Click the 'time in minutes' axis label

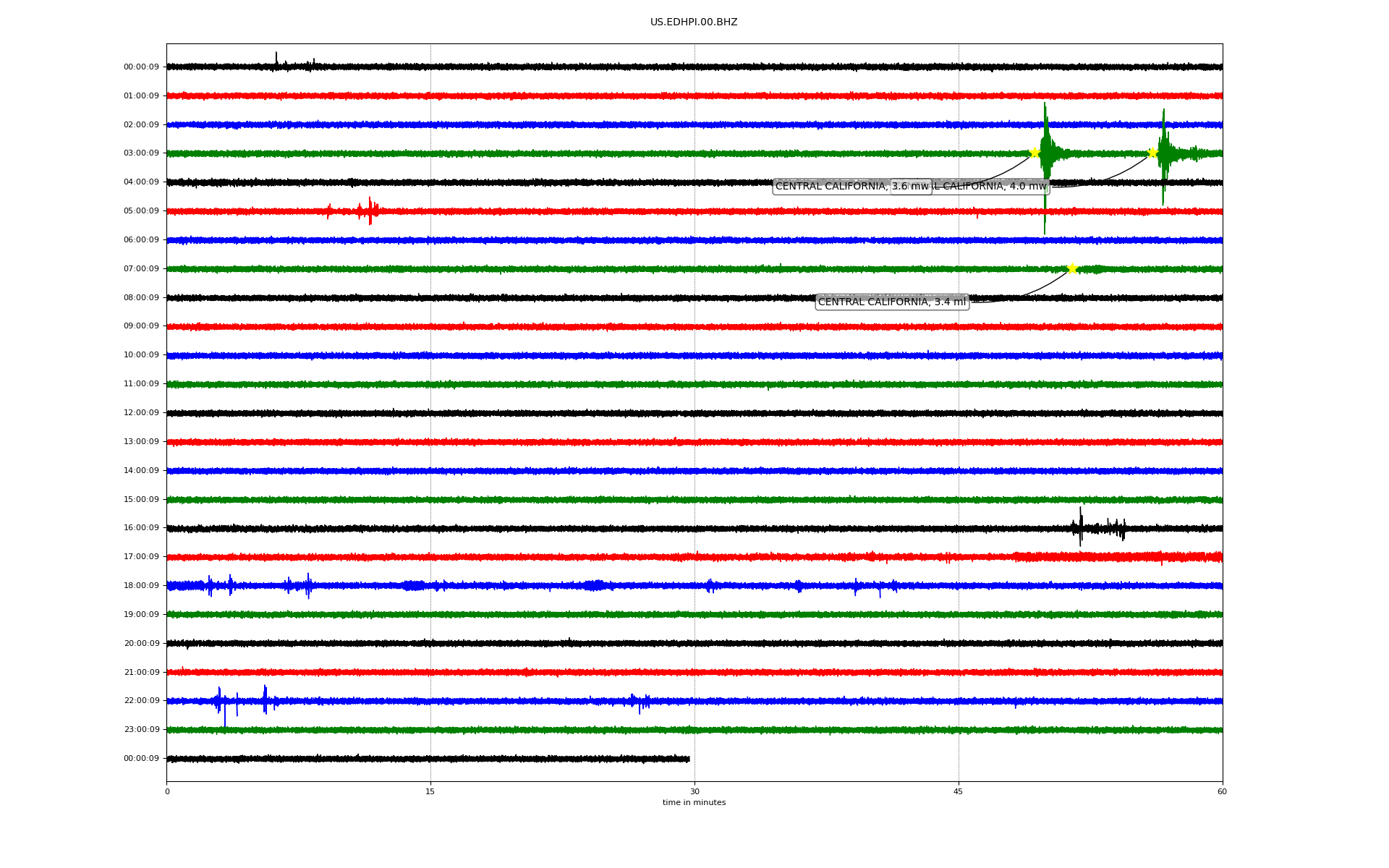(x=694, y=803)
